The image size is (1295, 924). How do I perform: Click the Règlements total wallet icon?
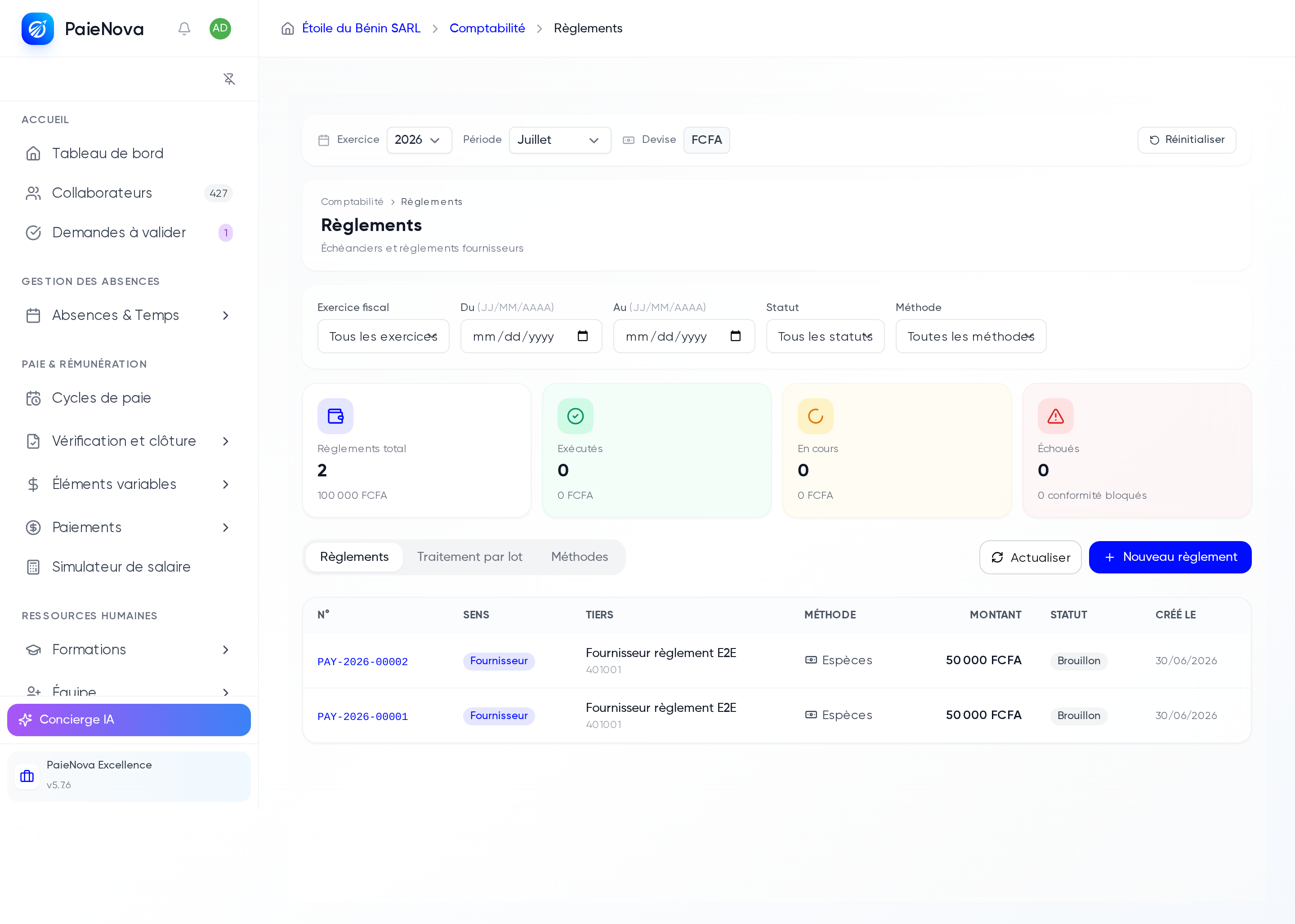335,416
